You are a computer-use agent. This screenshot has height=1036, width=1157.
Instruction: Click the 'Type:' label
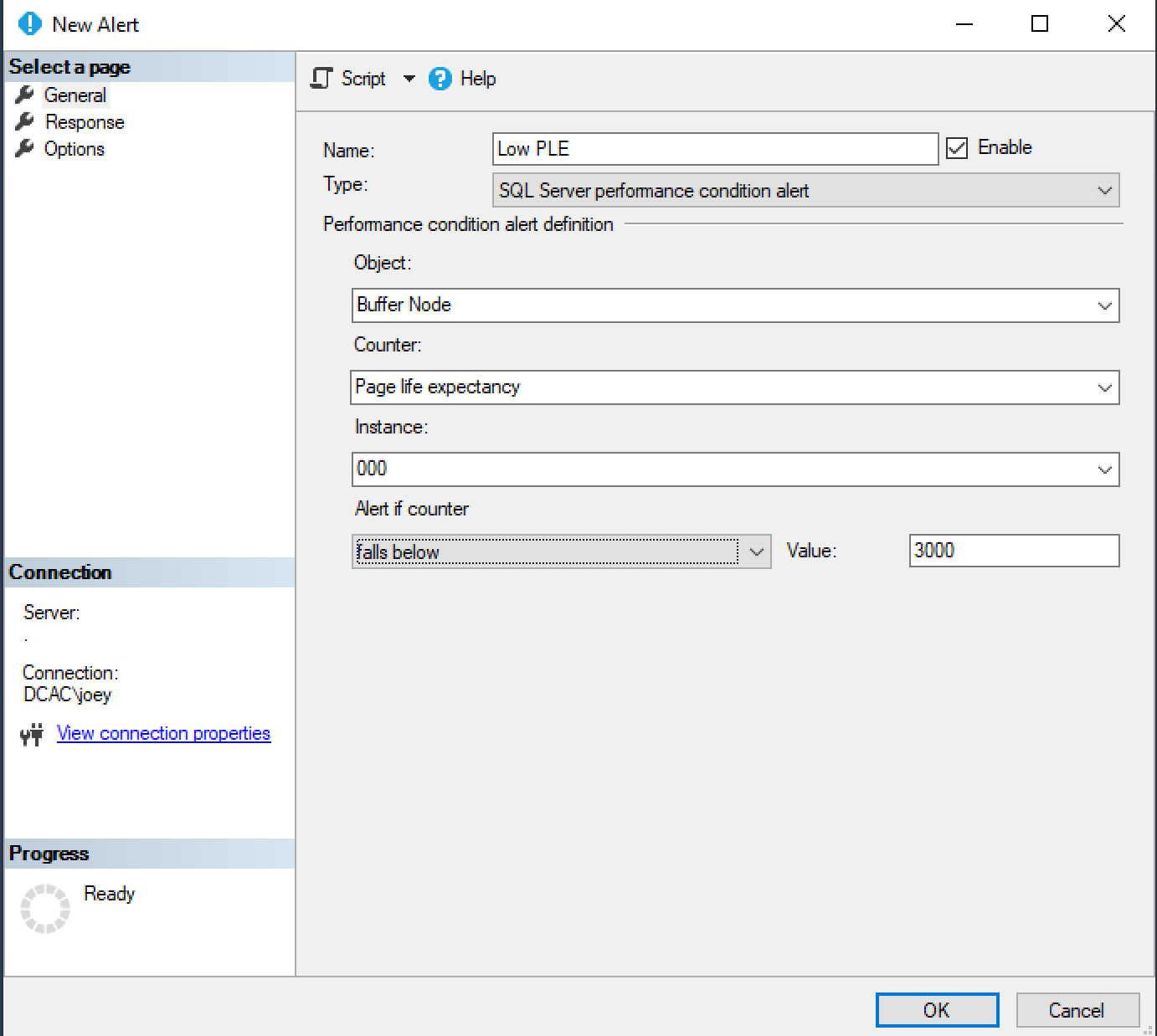(345, 184)
